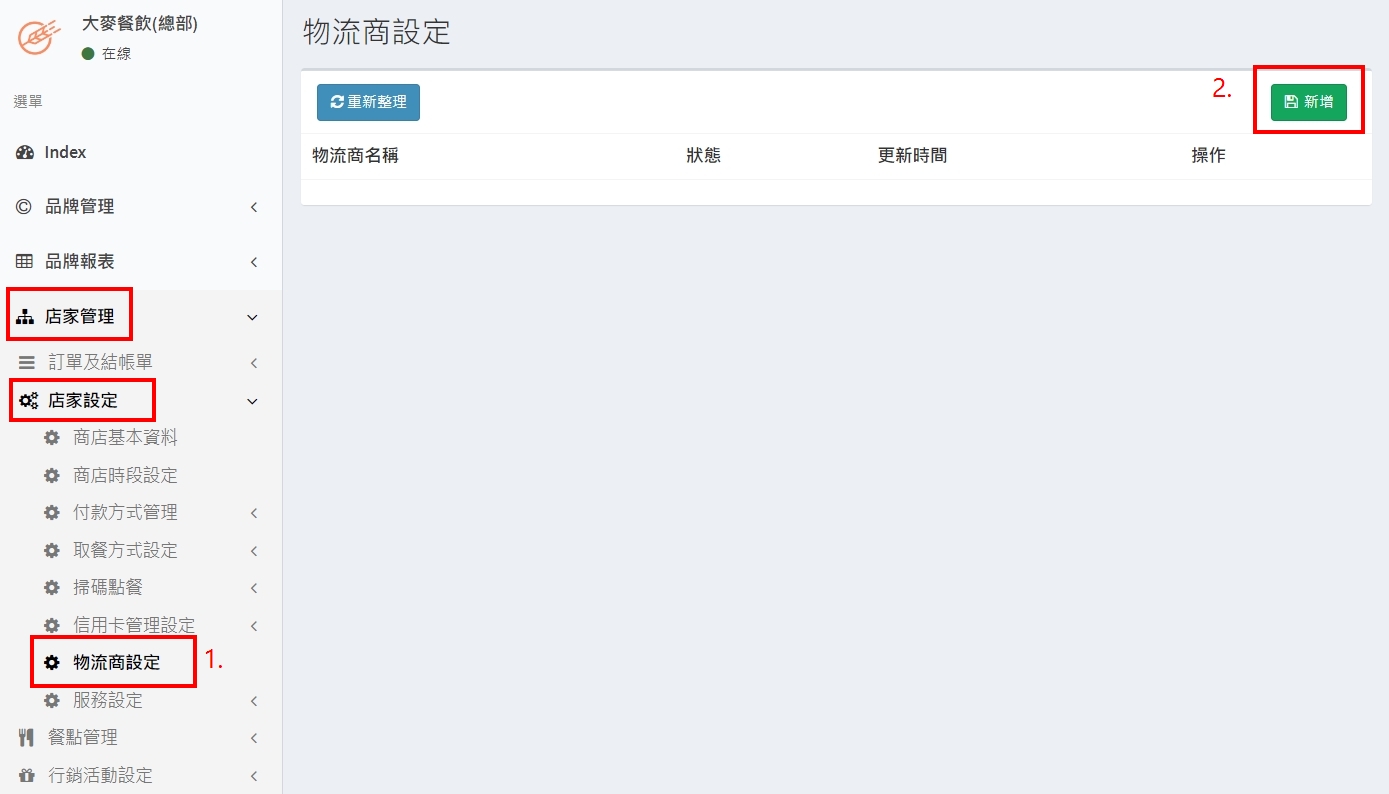Image resolution: width=1389 pixels, height=794 pixels.
Task: Click the 更新時間 column header
Action: click(912, 156)
